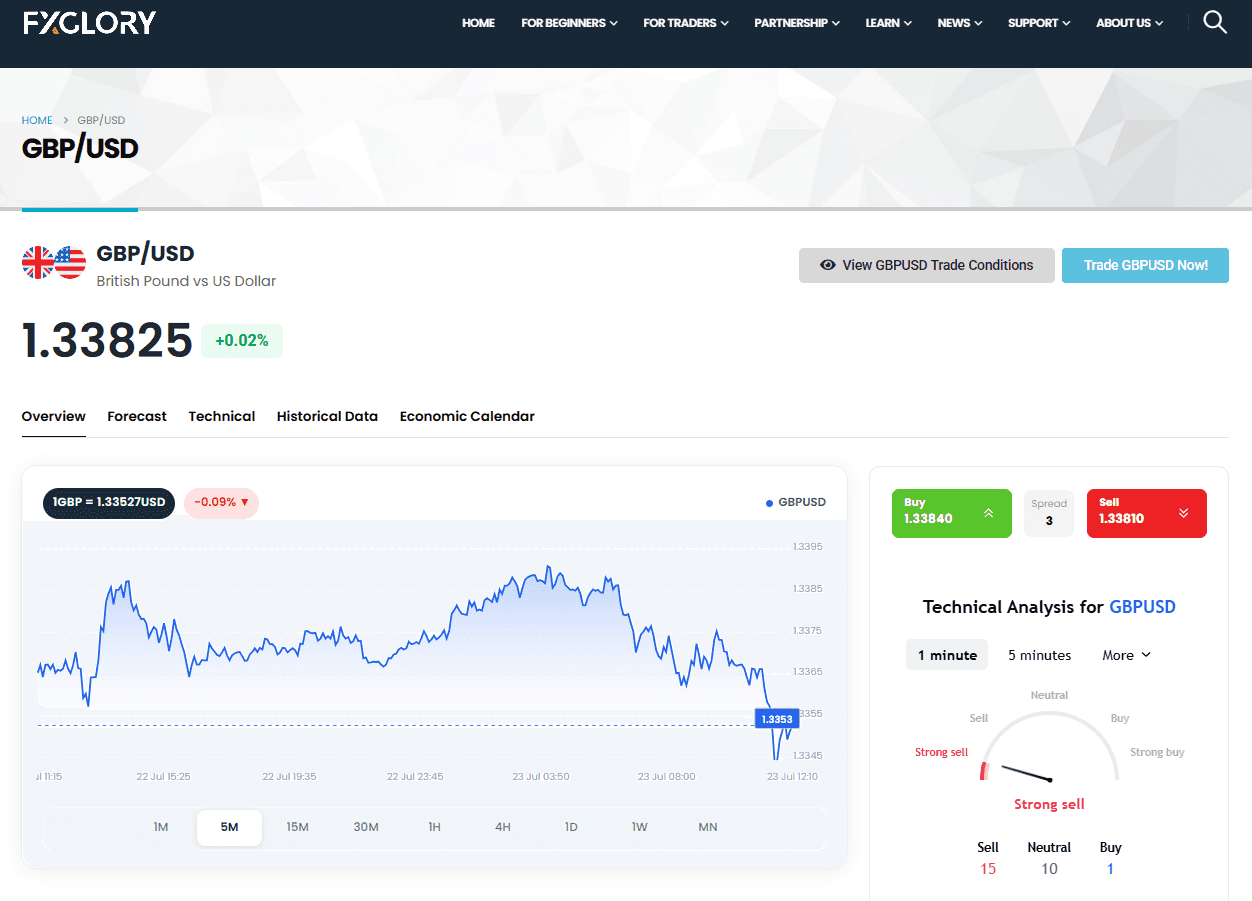Select the 1M chart timeframe
This screenshot has height=901, width=1252.
click(161, 827)
